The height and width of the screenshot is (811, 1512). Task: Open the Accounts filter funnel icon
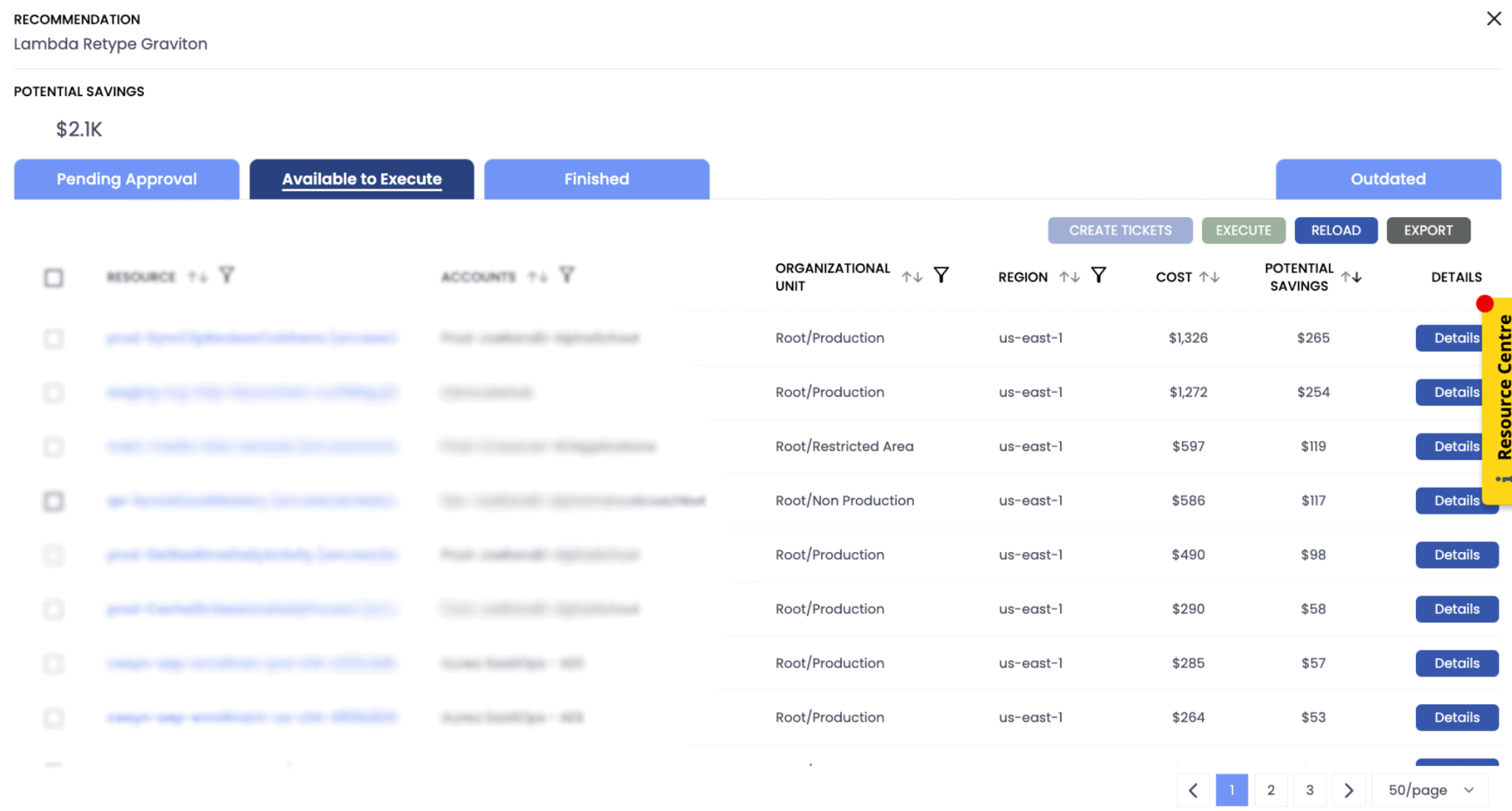pos(566,275)
